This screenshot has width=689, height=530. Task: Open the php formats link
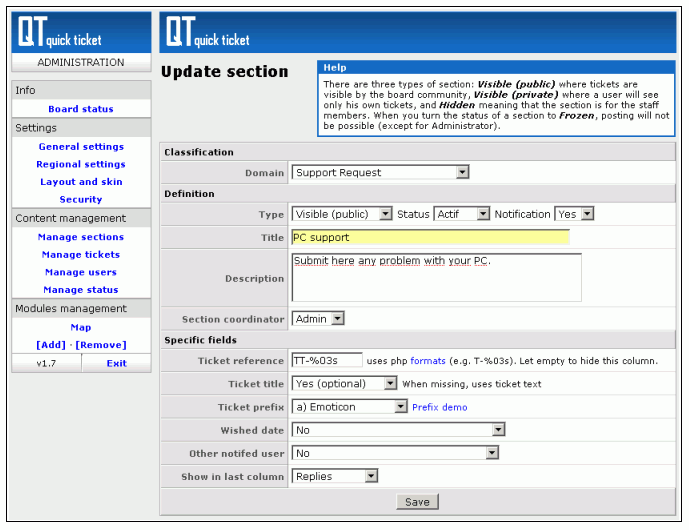[x=426, y=360]
